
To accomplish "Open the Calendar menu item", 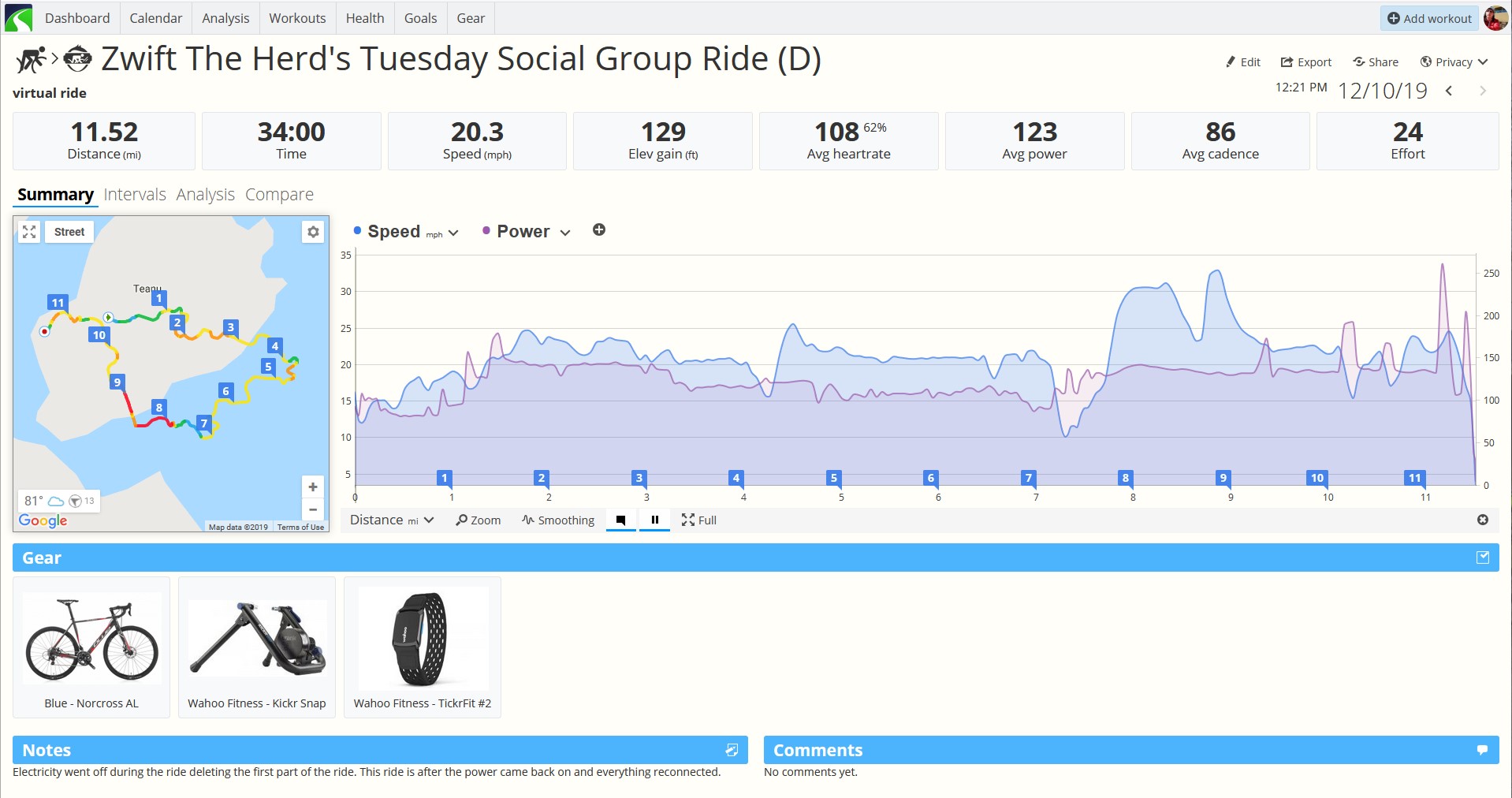I will [155, 18].
